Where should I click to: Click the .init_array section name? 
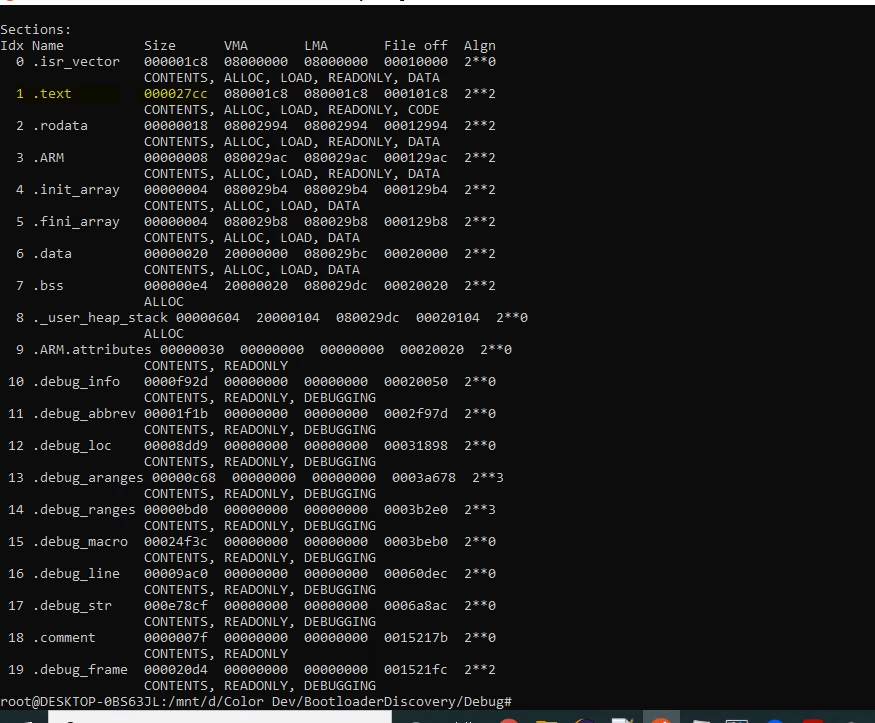pyautogui.click(x=76, y=190)
